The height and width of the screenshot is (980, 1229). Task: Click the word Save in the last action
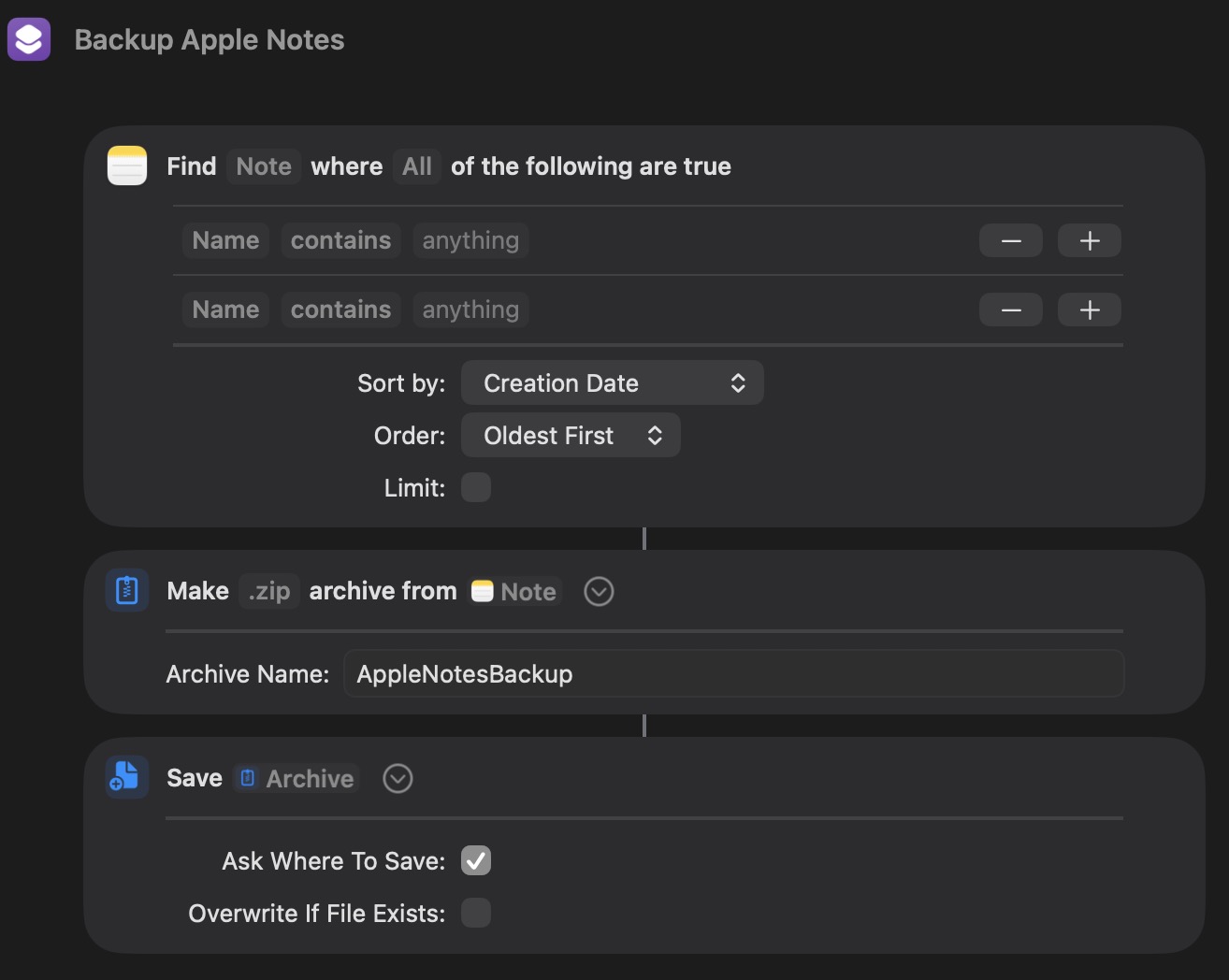[x=195, y=778]
